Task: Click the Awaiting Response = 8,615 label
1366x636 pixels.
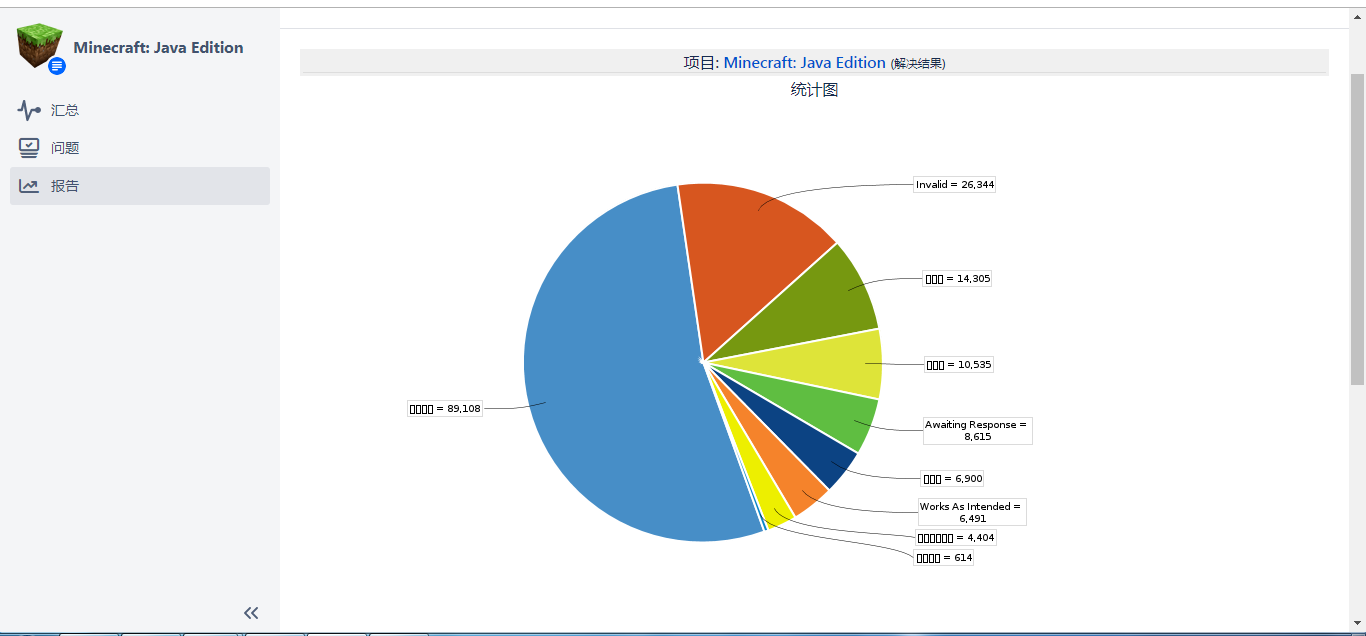Action: coord(976,431)
